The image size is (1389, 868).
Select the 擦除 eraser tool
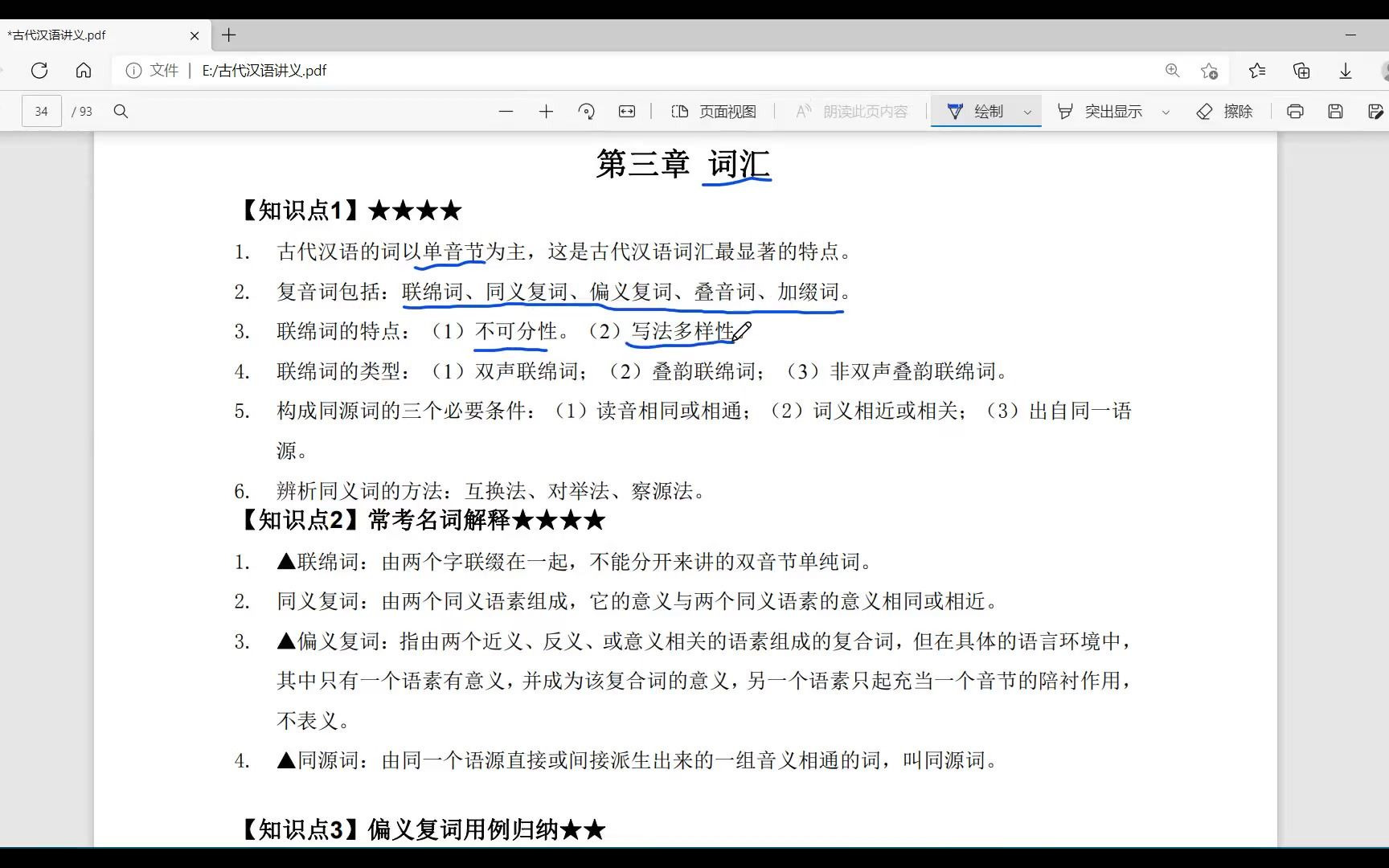tap(1224, 112)
